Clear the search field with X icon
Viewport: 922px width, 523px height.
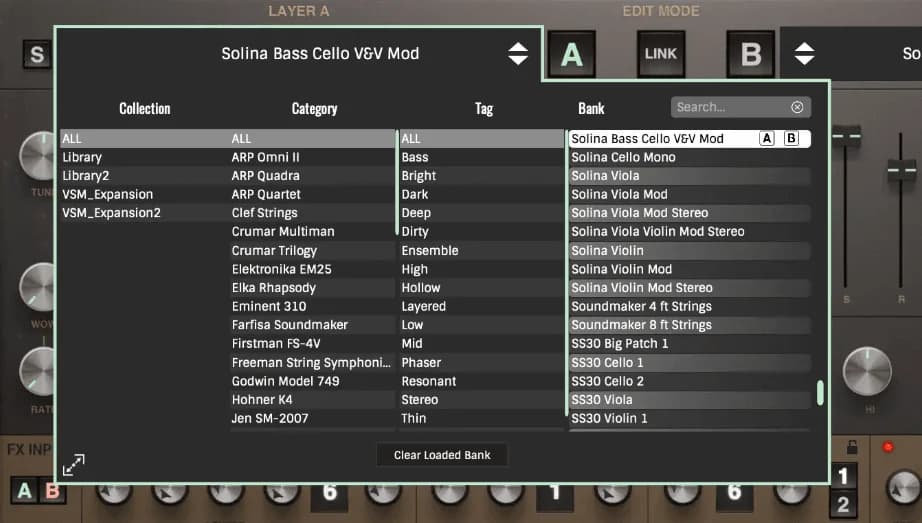pyautogui.click(x=797, y=107)
